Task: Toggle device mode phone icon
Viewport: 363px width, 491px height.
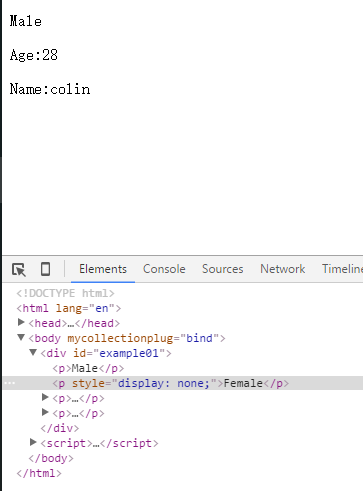Action: point(45,269)
